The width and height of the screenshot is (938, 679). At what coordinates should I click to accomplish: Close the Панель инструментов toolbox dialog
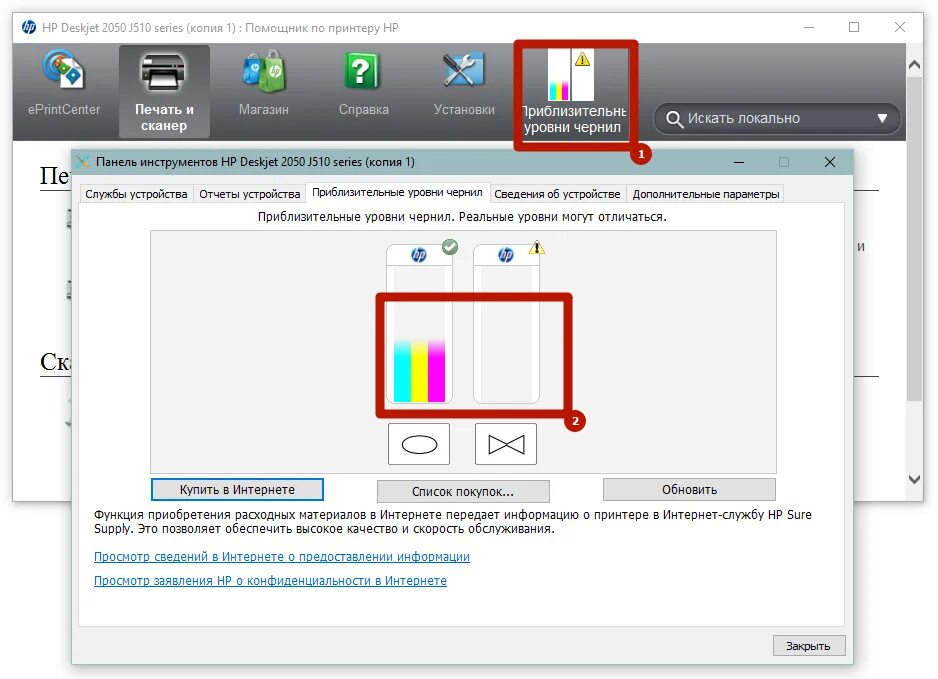pyautogui.click(x=830, y=162)
